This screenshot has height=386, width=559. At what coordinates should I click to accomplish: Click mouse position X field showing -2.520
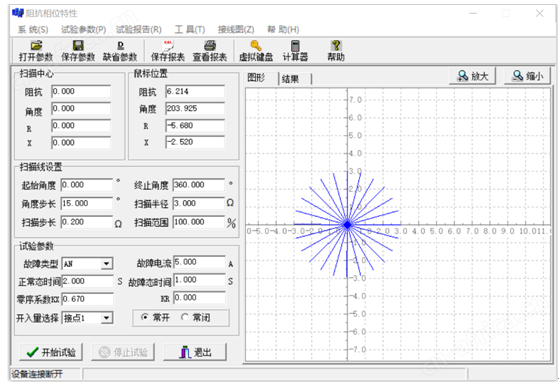pyautogui.click(x=195, y=142)
